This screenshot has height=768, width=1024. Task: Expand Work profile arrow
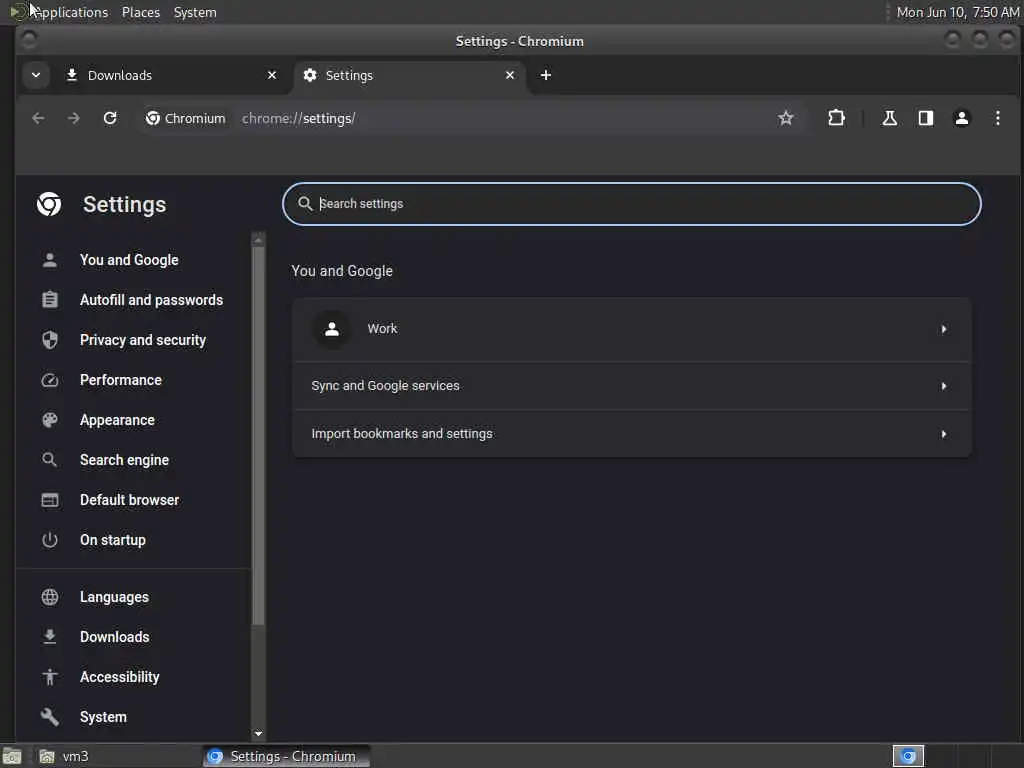(944, 329)
